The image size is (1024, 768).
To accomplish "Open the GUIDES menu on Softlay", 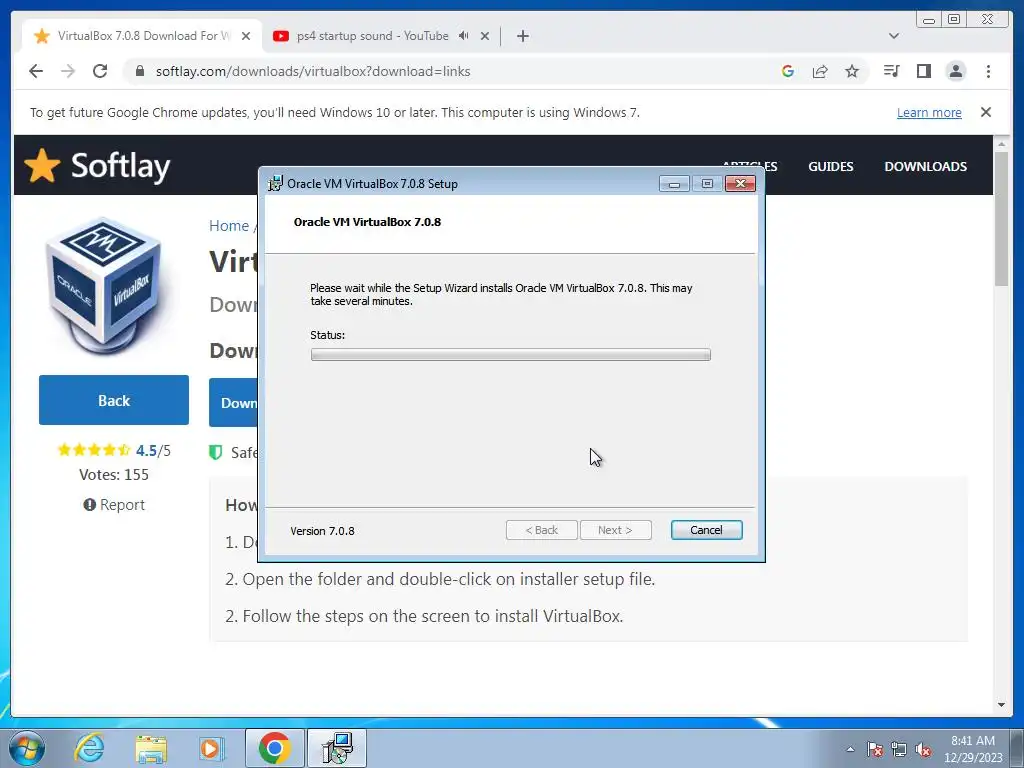I will [831, 167].
